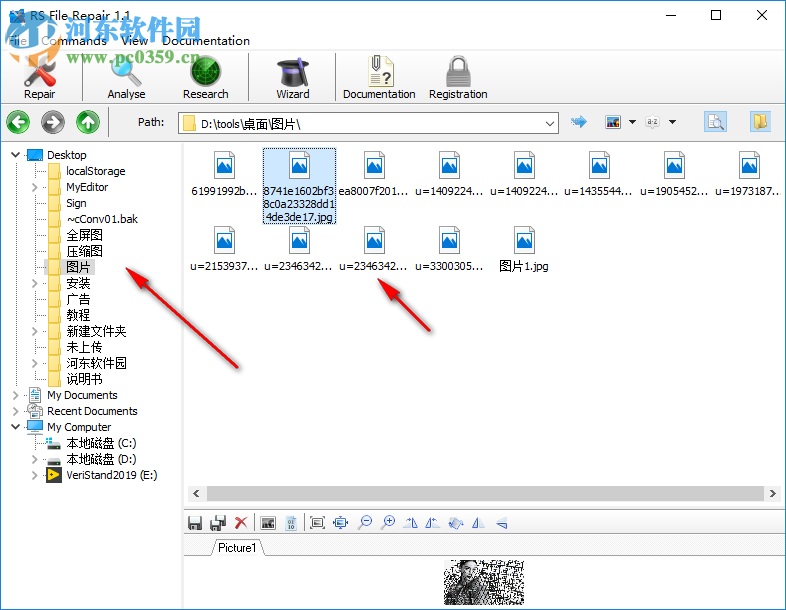Screen dimensions: 786x610
Task: Click Save All double-floppy icon
Action: pyautogui.click(x=218, y=523)
